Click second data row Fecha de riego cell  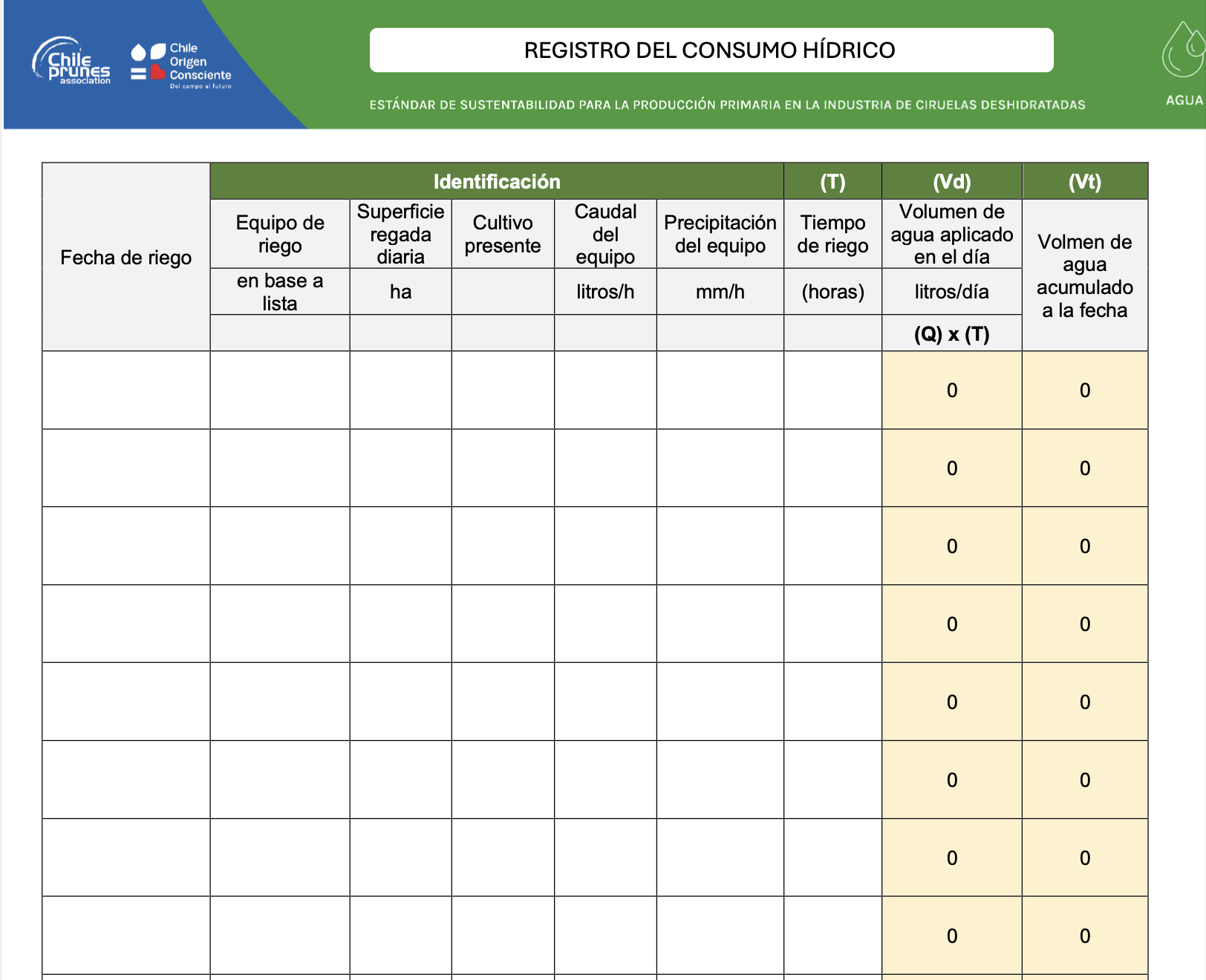tap(126, 468)
